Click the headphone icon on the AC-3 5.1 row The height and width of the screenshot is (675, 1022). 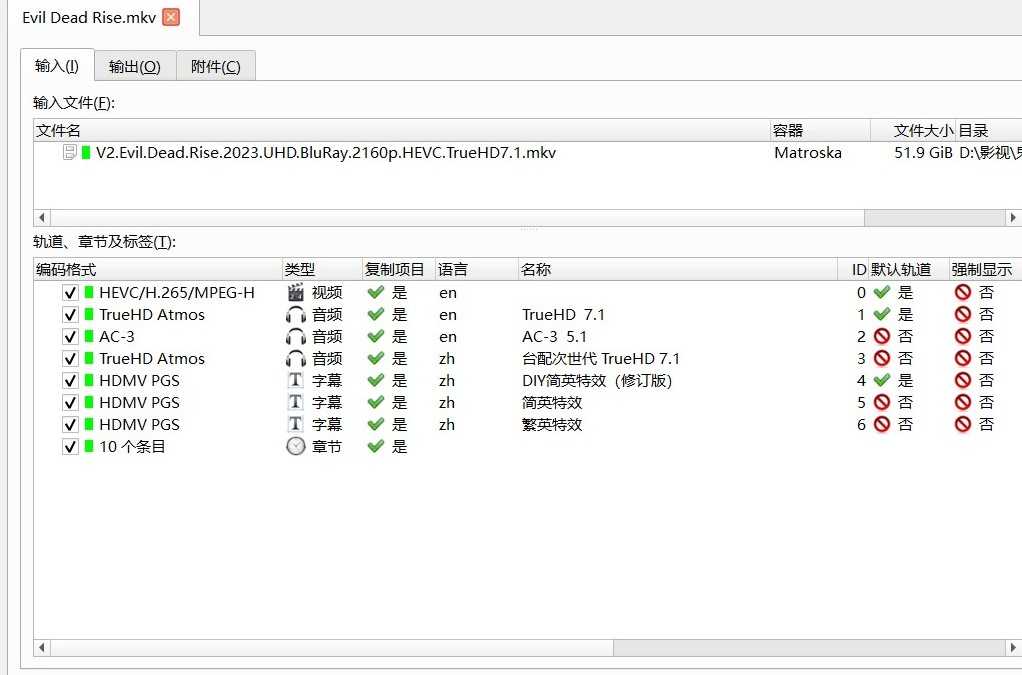(x=295, y=336)
